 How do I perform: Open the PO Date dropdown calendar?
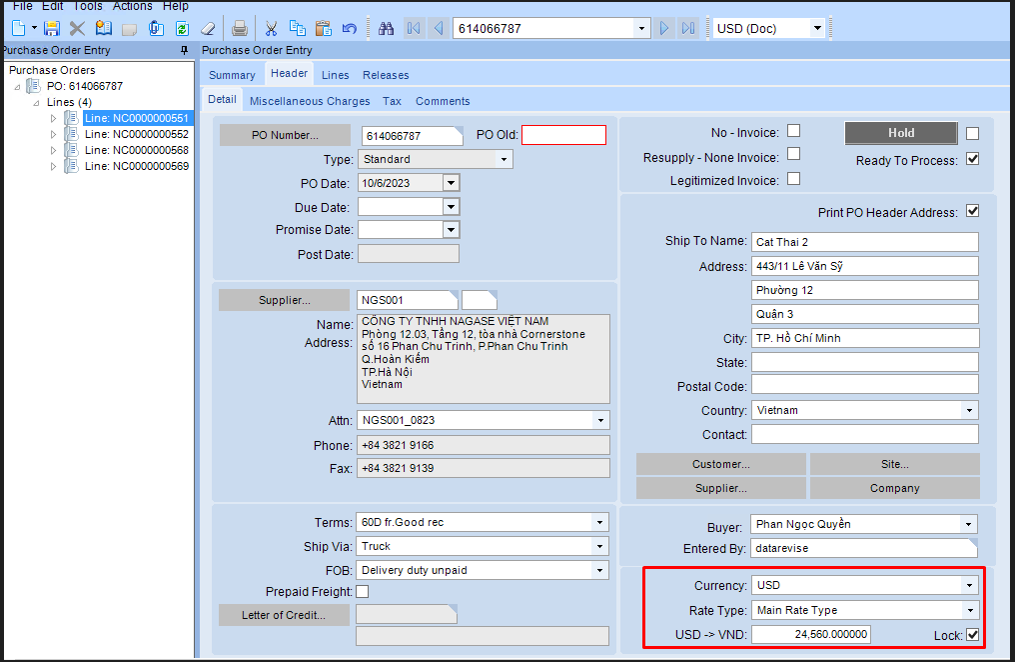450,183
